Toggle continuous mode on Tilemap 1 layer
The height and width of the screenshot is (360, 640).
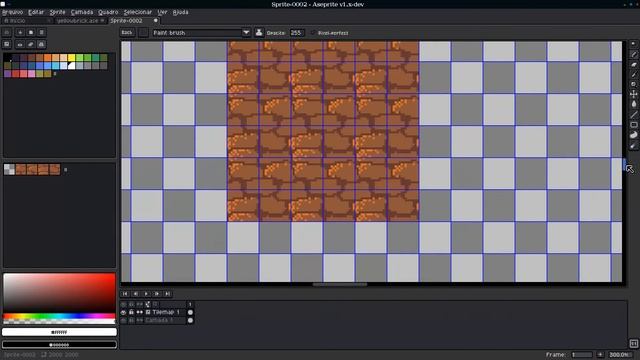pyautogui.click(x=140, y=312)
